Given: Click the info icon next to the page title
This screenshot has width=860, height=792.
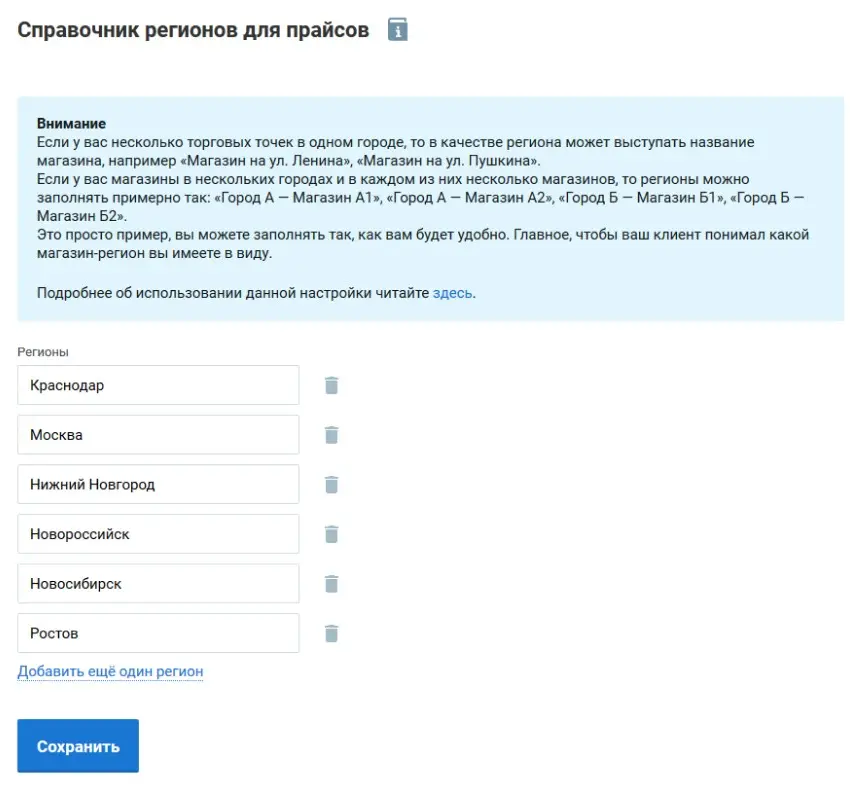Looking at the screenshot, I should tap(398, 29).
